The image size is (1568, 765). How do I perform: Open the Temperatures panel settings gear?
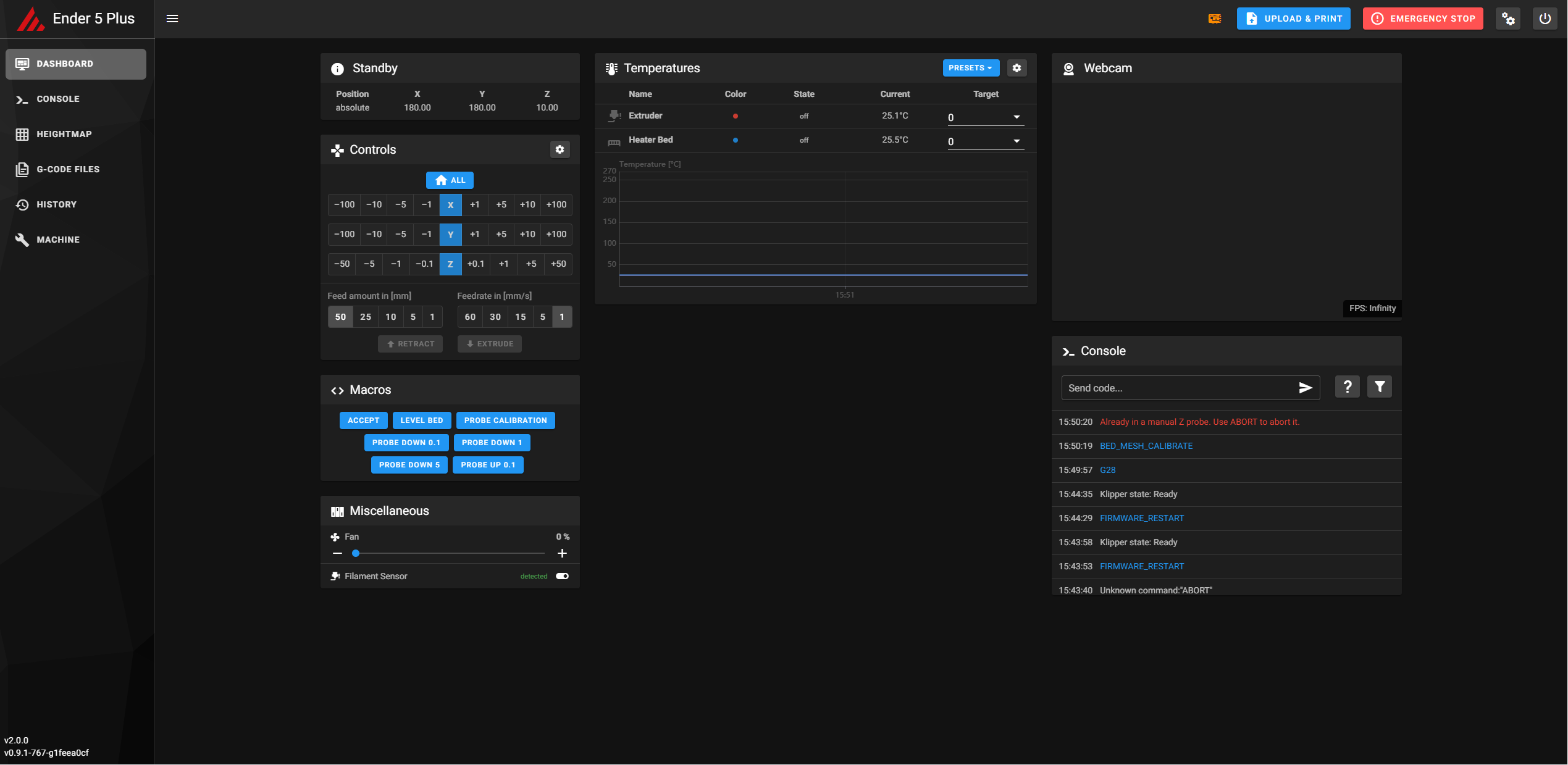click(1017, 68)
